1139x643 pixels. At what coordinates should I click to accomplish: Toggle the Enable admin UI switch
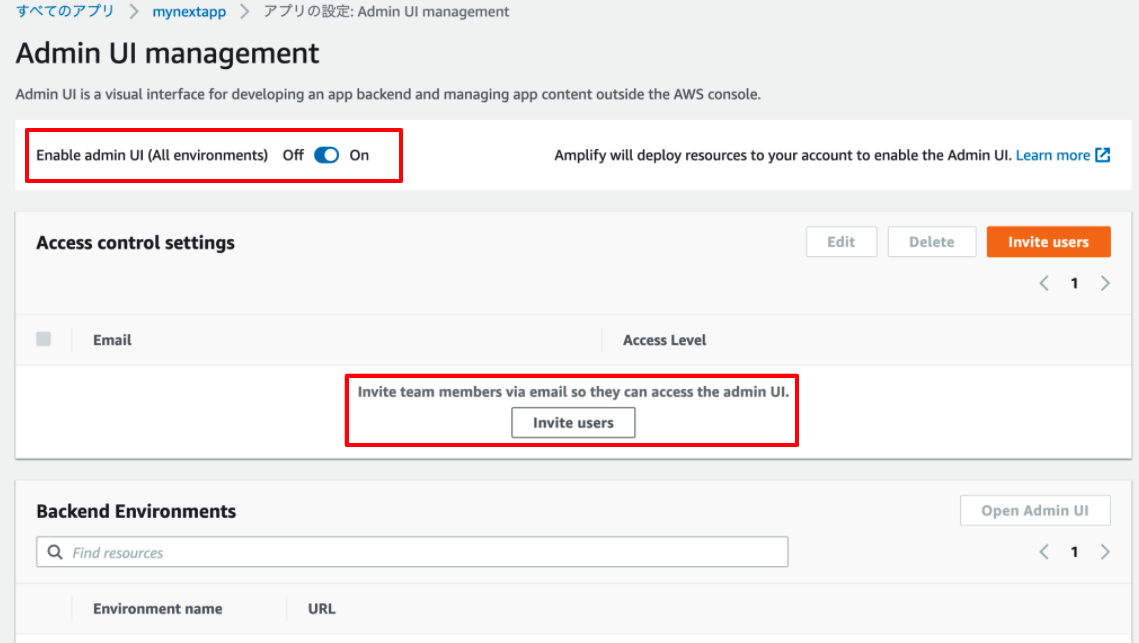coord(326,155)
